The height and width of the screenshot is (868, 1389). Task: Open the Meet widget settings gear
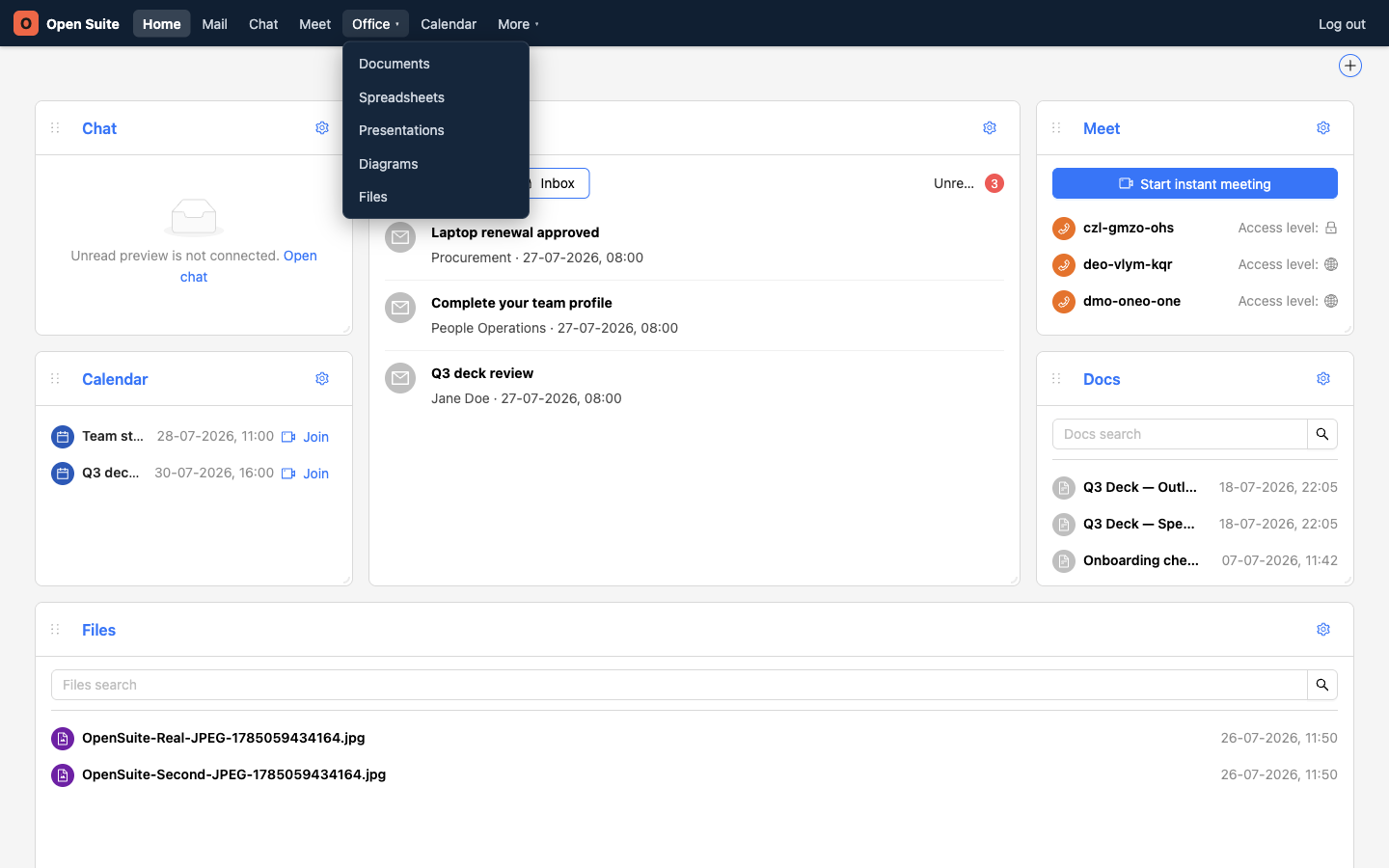[1323, 128]
